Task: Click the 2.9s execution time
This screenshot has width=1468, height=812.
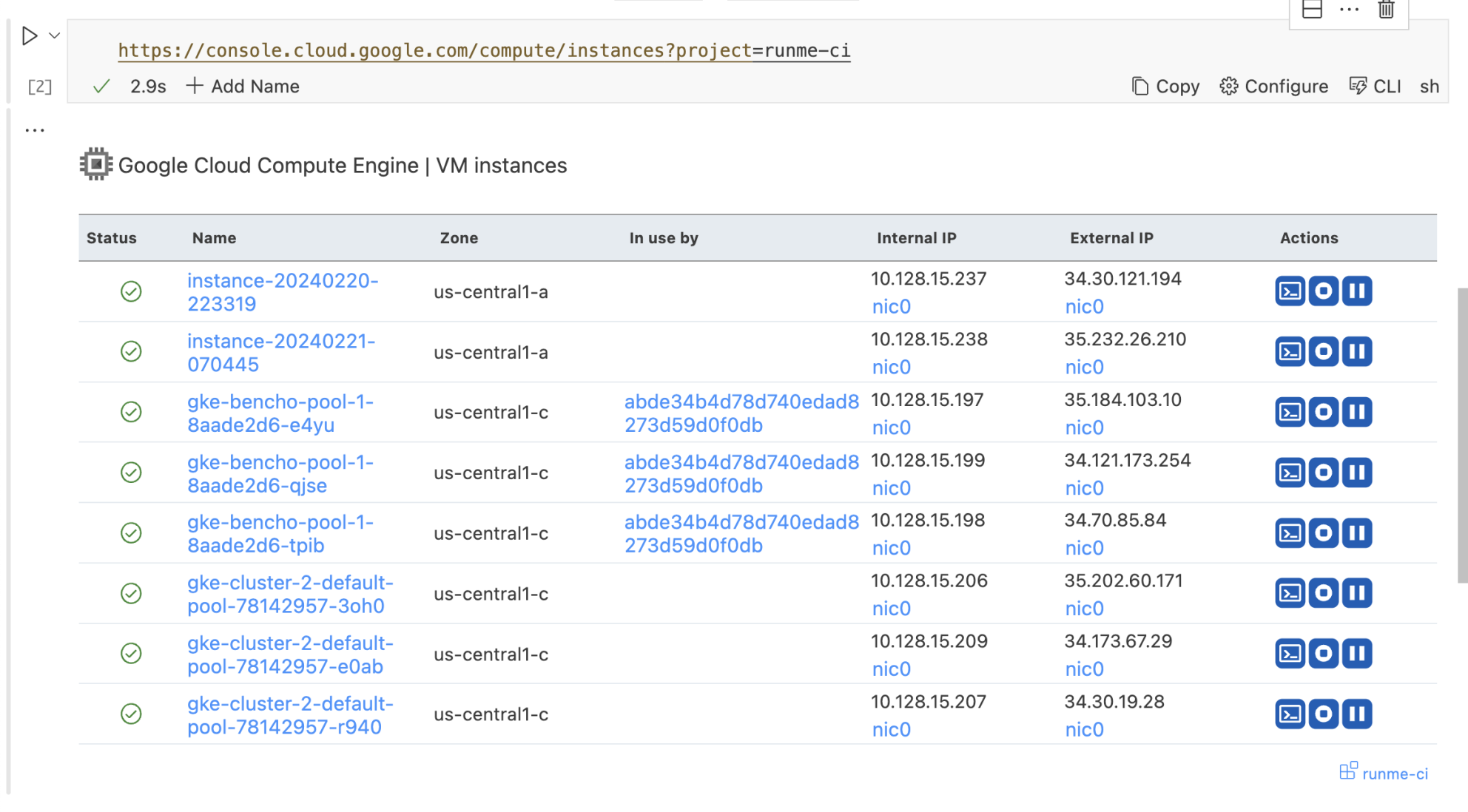Action: coord(148,87)
